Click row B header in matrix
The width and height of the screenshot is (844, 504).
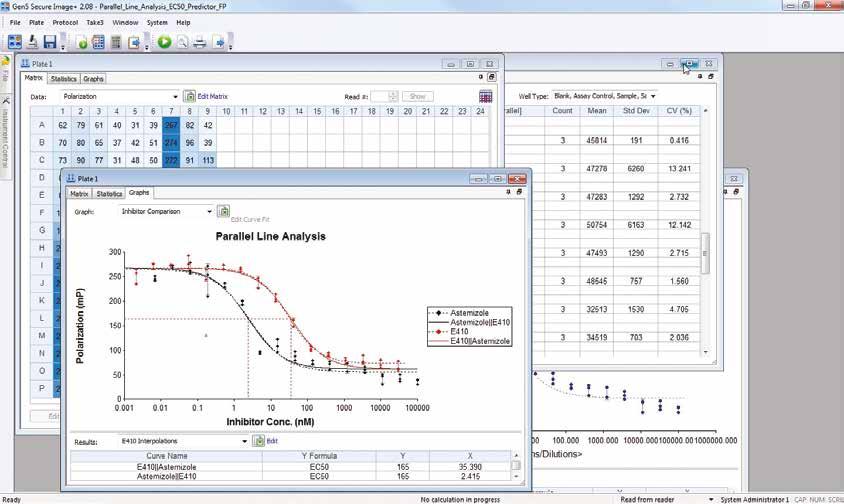pyautogui.click(x=41, y=143)
